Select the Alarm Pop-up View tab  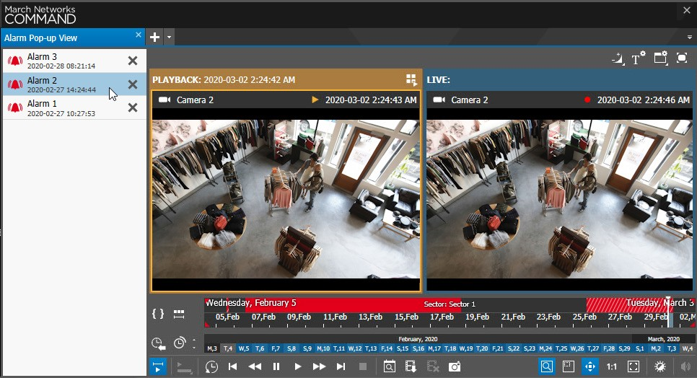[x=41, y=38]
